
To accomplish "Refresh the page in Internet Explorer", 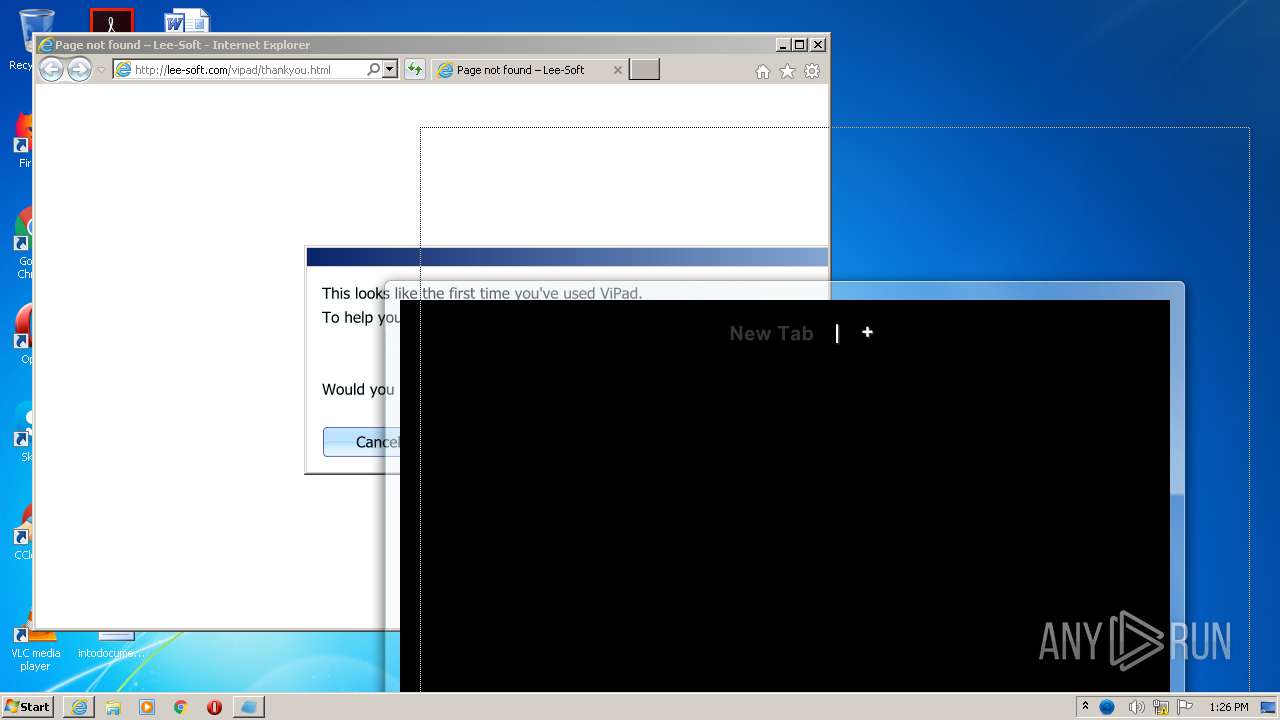I will (415, 70).
